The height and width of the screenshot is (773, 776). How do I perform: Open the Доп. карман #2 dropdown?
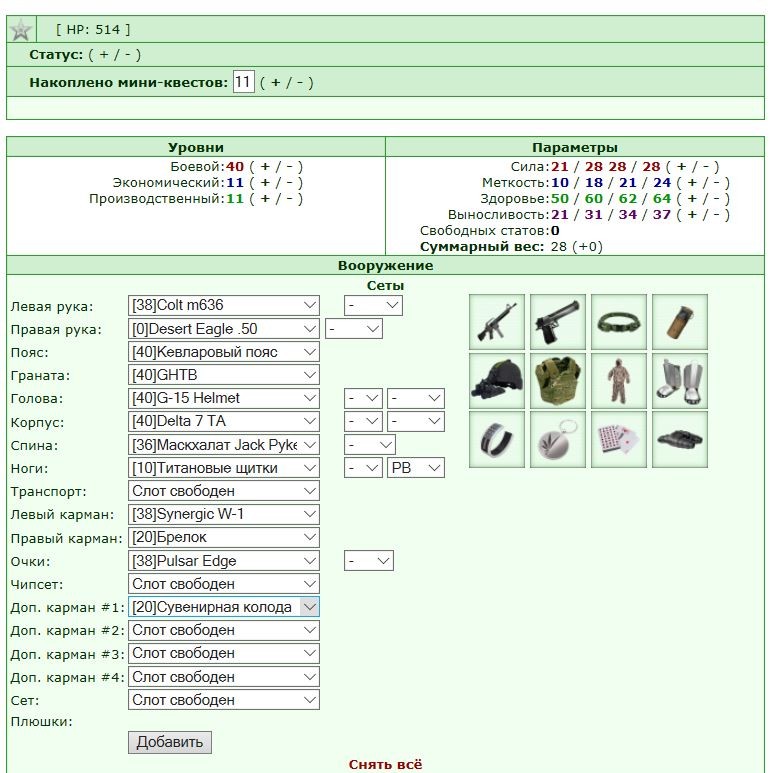pos(224,630)
